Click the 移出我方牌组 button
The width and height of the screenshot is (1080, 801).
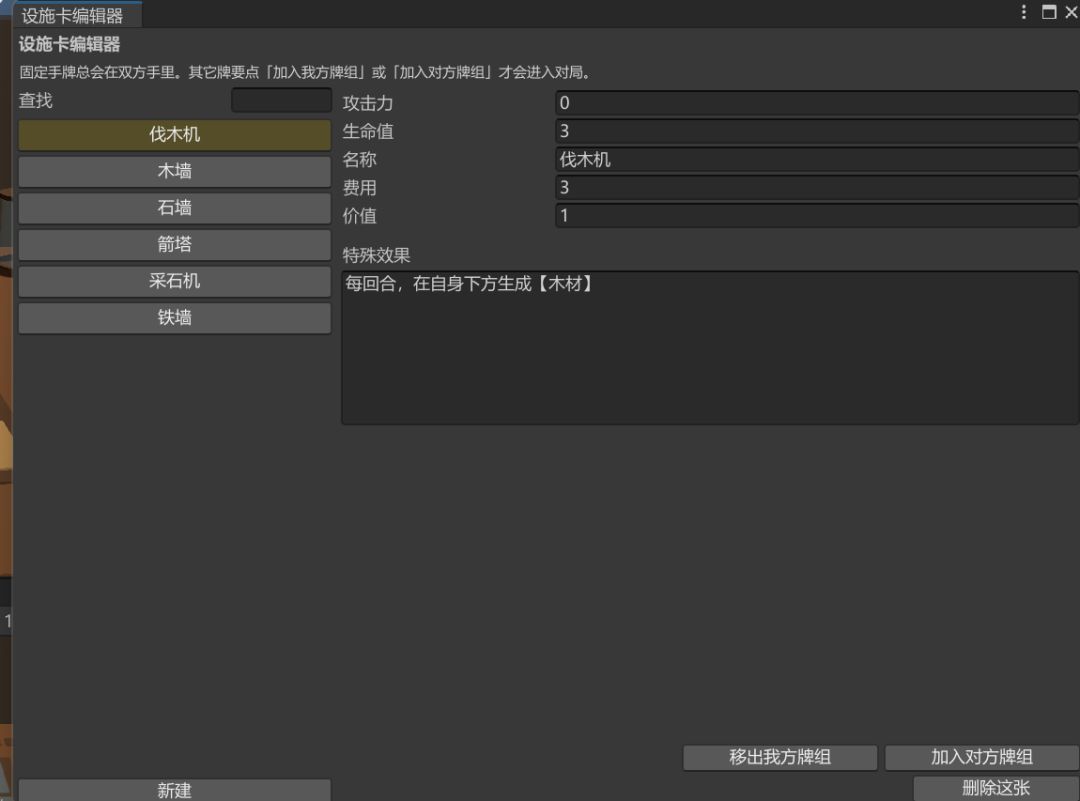click(780, 757)
